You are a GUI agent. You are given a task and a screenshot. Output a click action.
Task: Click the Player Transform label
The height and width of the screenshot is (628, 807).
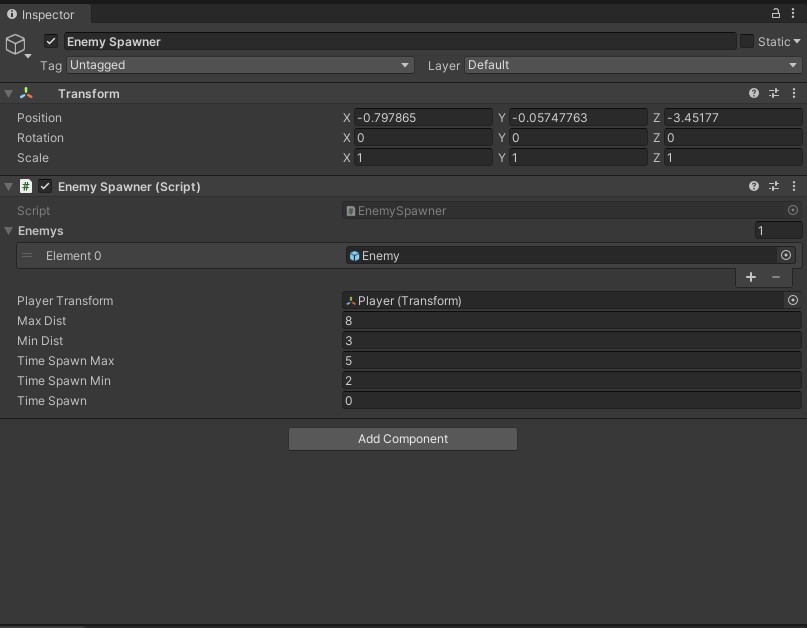coord(65,301)
